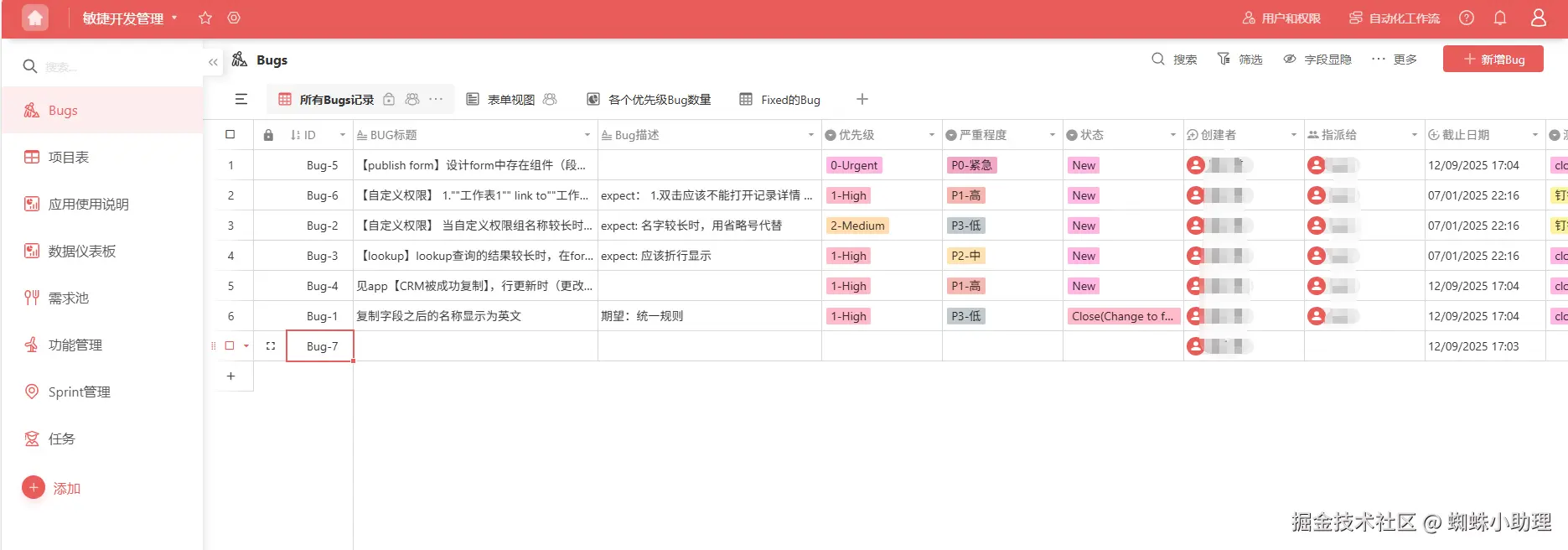
Task: Switch to Fixed的Bug tab
Action: pyautogui.click(x=780, y=99)
